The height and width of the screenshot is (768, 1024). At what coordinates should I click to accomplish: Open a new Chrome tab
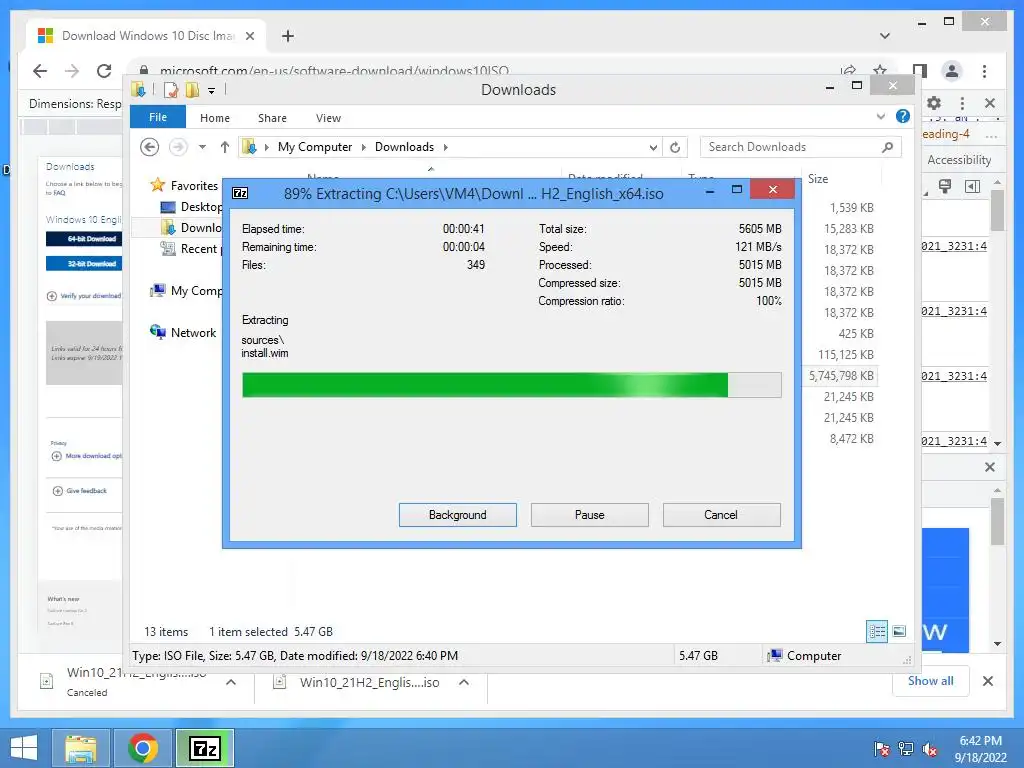tap(288, 36)
